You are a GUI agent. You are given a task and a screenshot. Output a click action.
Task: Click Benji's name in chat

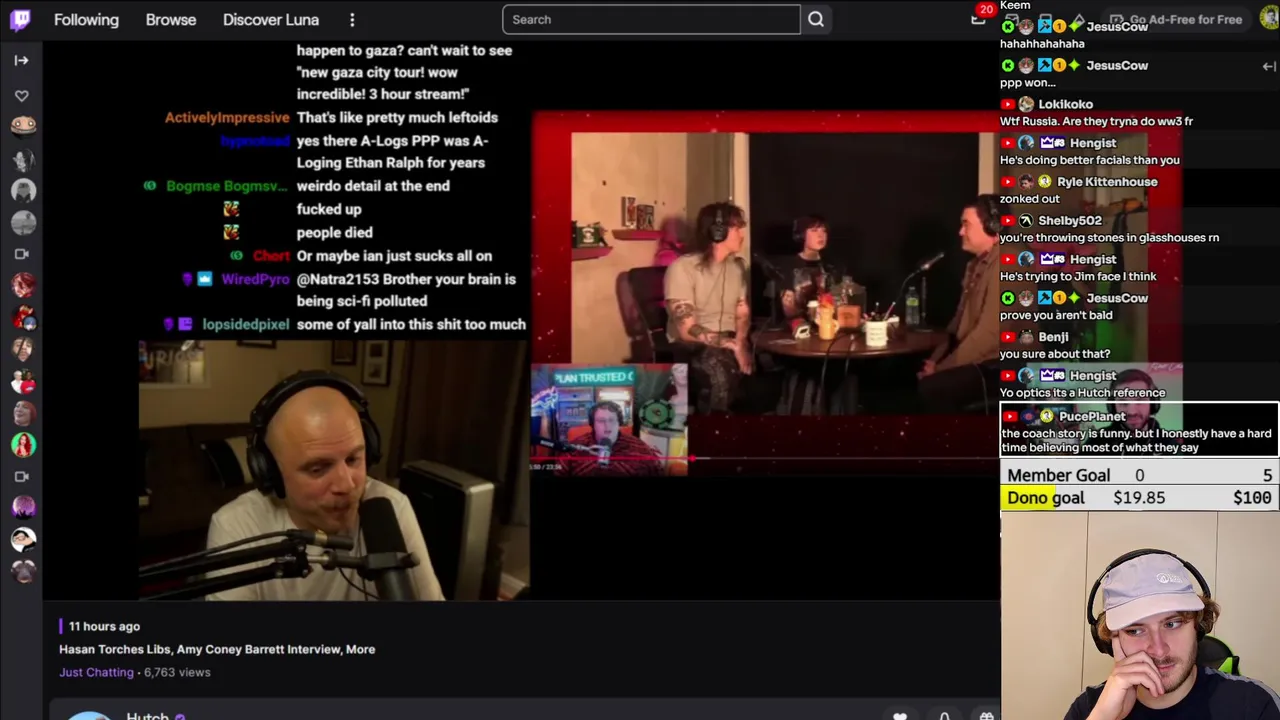coord(1053,337)
